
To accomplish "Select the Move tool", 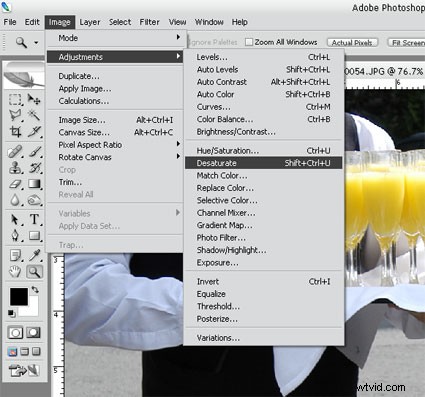I will pyautogui.click(x=34, y=99).
